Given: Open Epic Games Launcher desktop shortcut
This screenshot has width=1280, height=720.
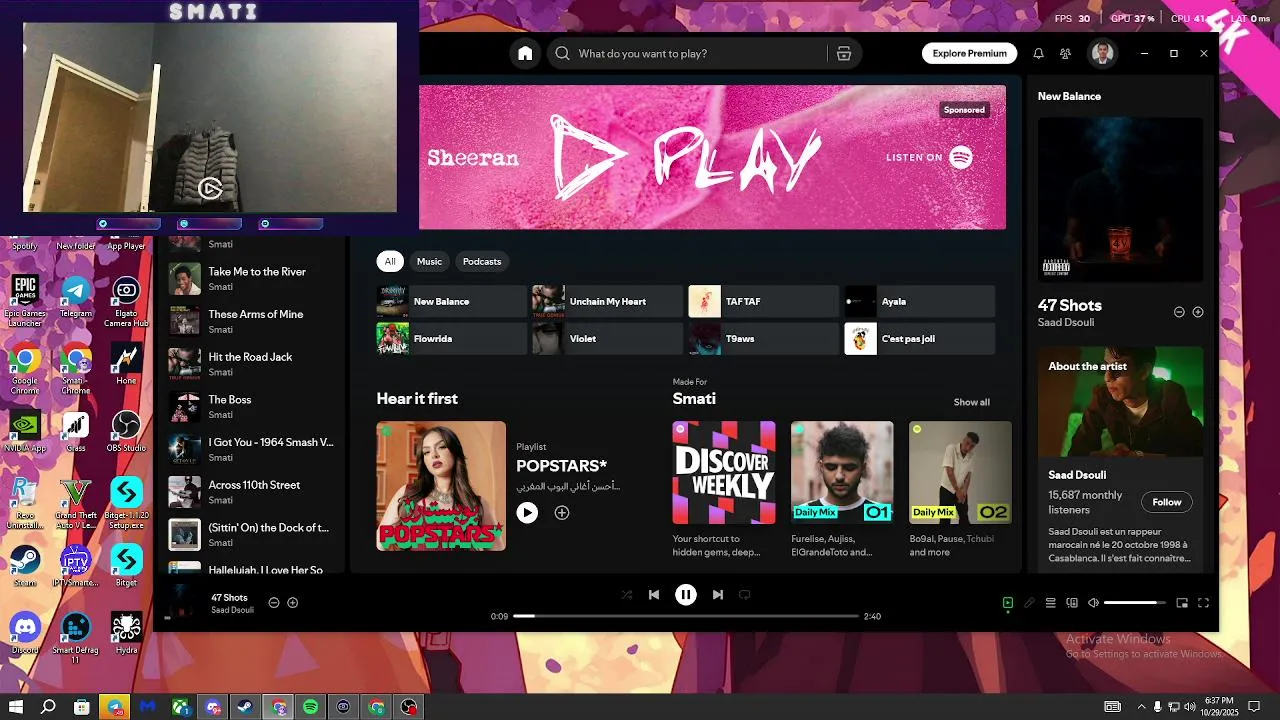Looking at the screenshot, I should [24, 300].
